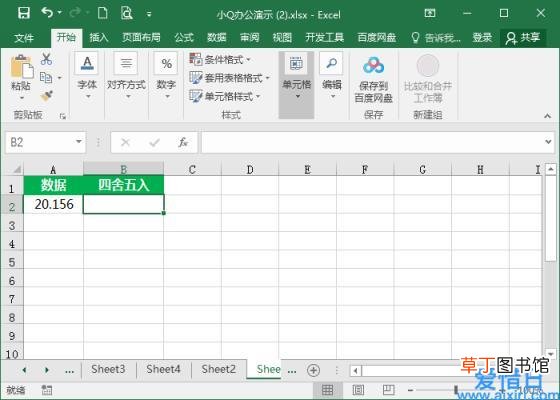This screenshot has width=560, height=400.
Task: Select cell containing 20.156
Action: 54,204
